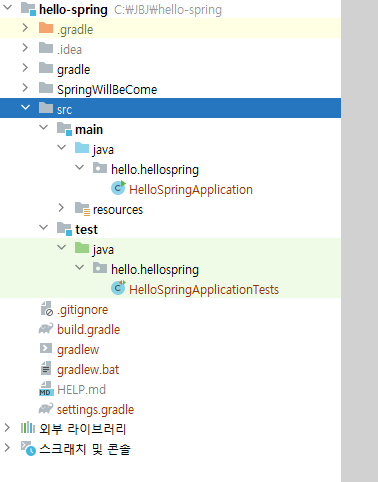Click the hello-spring project module icon
Viewport: 378px width, 482px height.
pos(28,9)
